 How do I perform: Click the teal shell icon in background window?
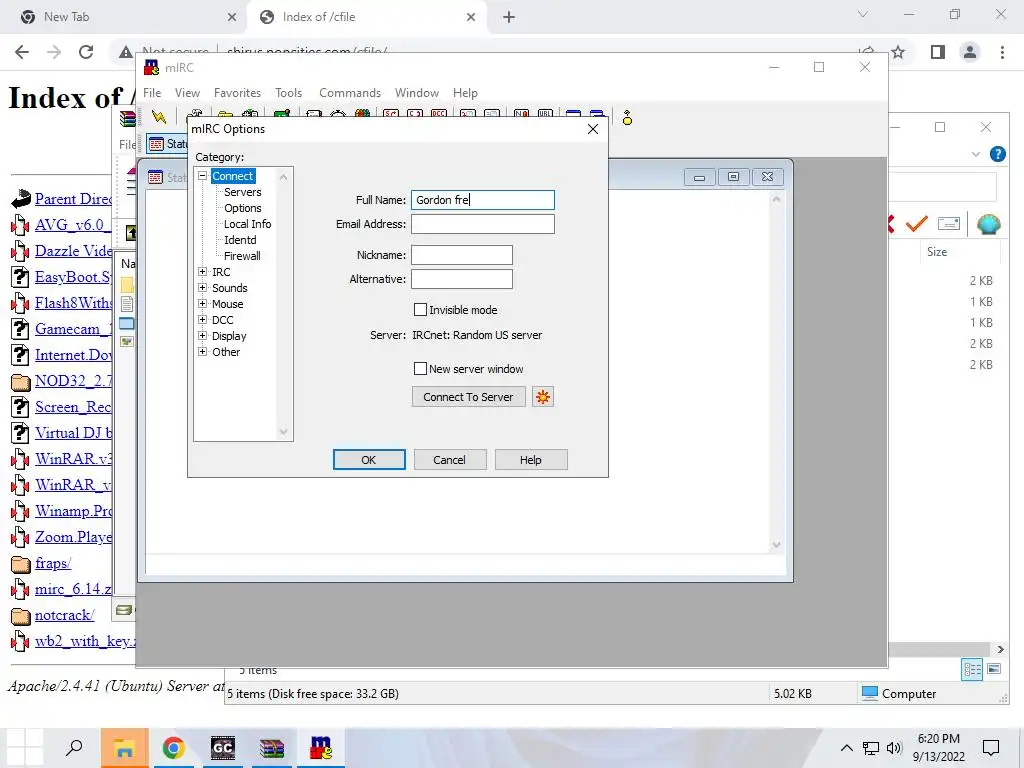click(x=989, y=224)
